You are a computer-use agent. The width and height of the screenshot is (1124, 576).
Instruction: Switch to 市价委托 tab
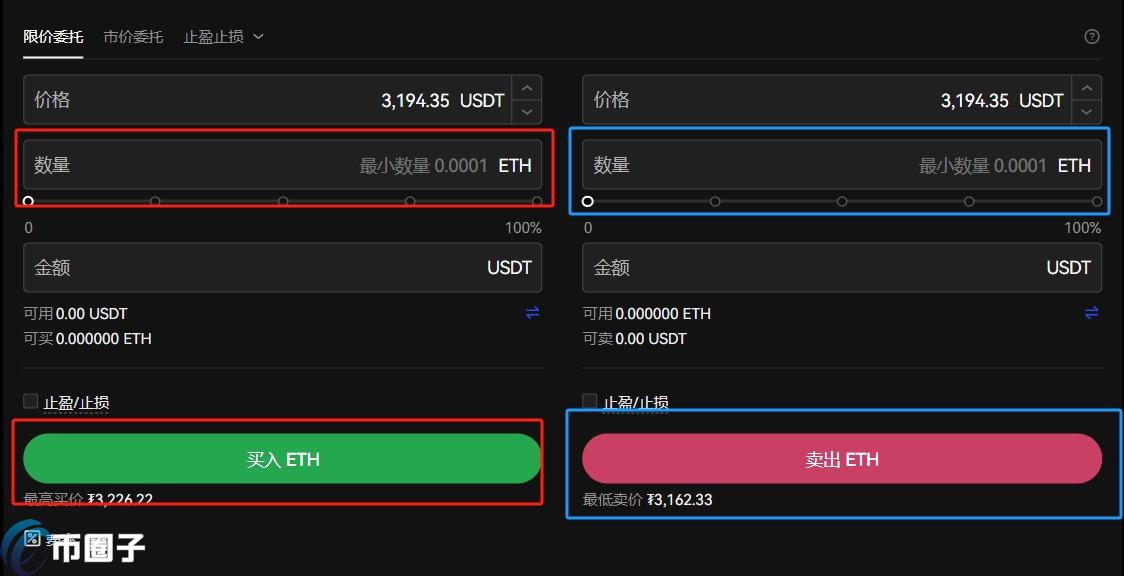click(133, 37)
